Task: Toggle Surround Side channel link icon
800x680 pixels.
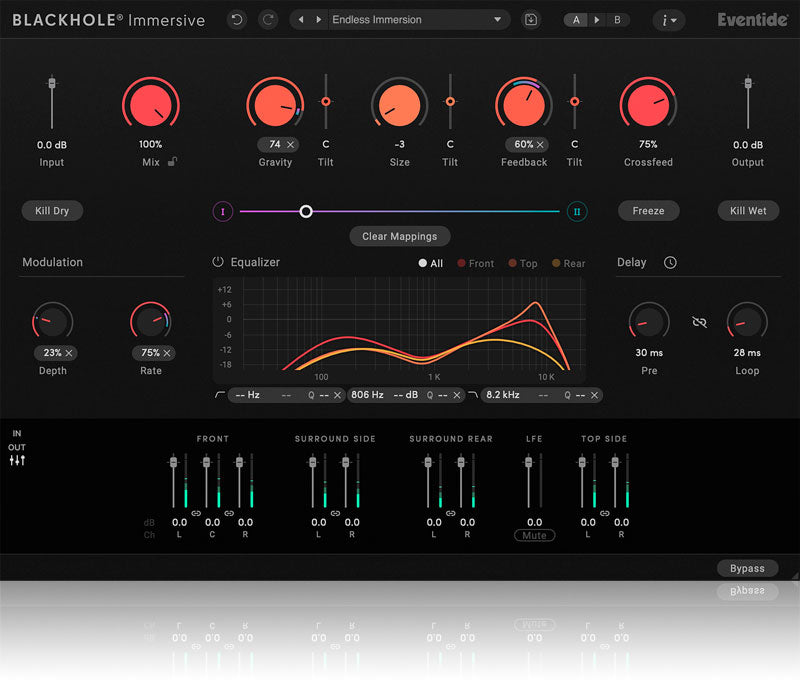Action: (x=335, y=513)
